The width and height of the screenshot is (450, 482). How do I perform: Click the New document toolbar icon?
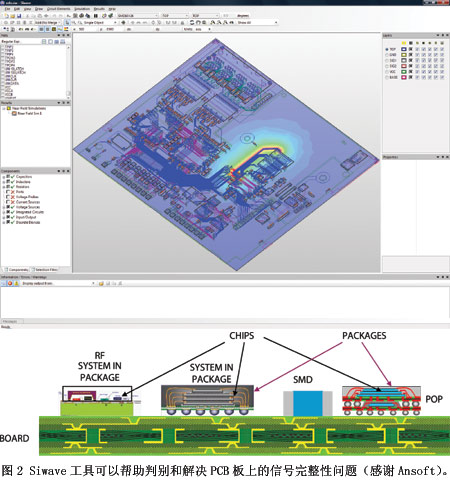point(6,16)
